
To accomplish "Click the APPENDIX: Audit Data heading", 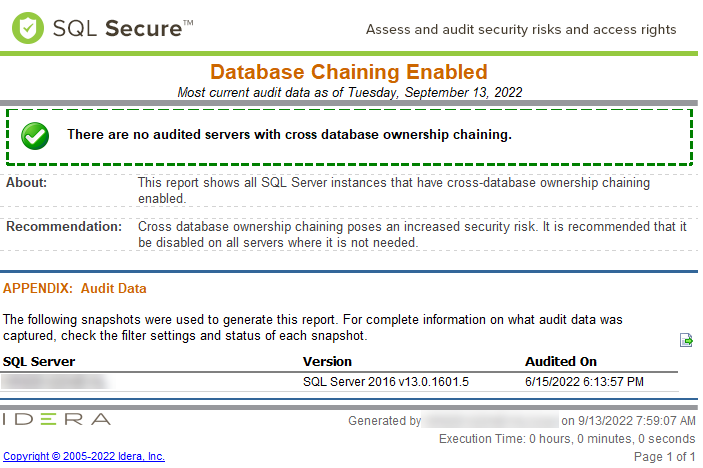I will coord(75,288).
